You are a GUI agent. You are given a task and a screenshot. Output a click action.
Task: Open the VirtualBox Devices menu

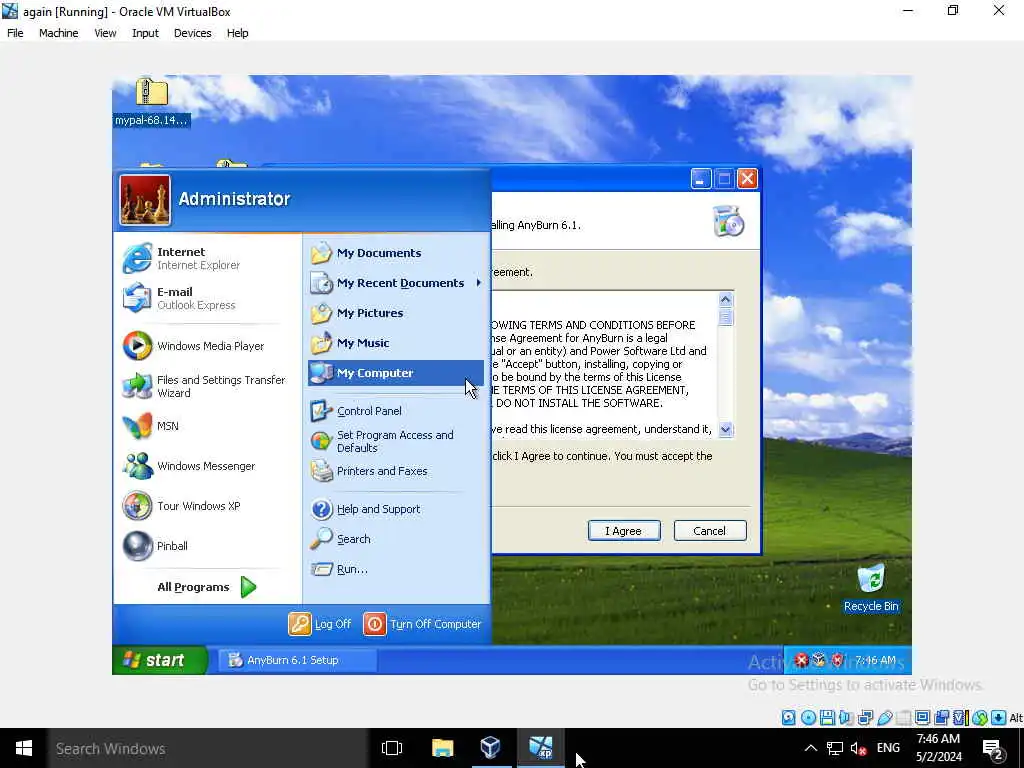[193, 33]
